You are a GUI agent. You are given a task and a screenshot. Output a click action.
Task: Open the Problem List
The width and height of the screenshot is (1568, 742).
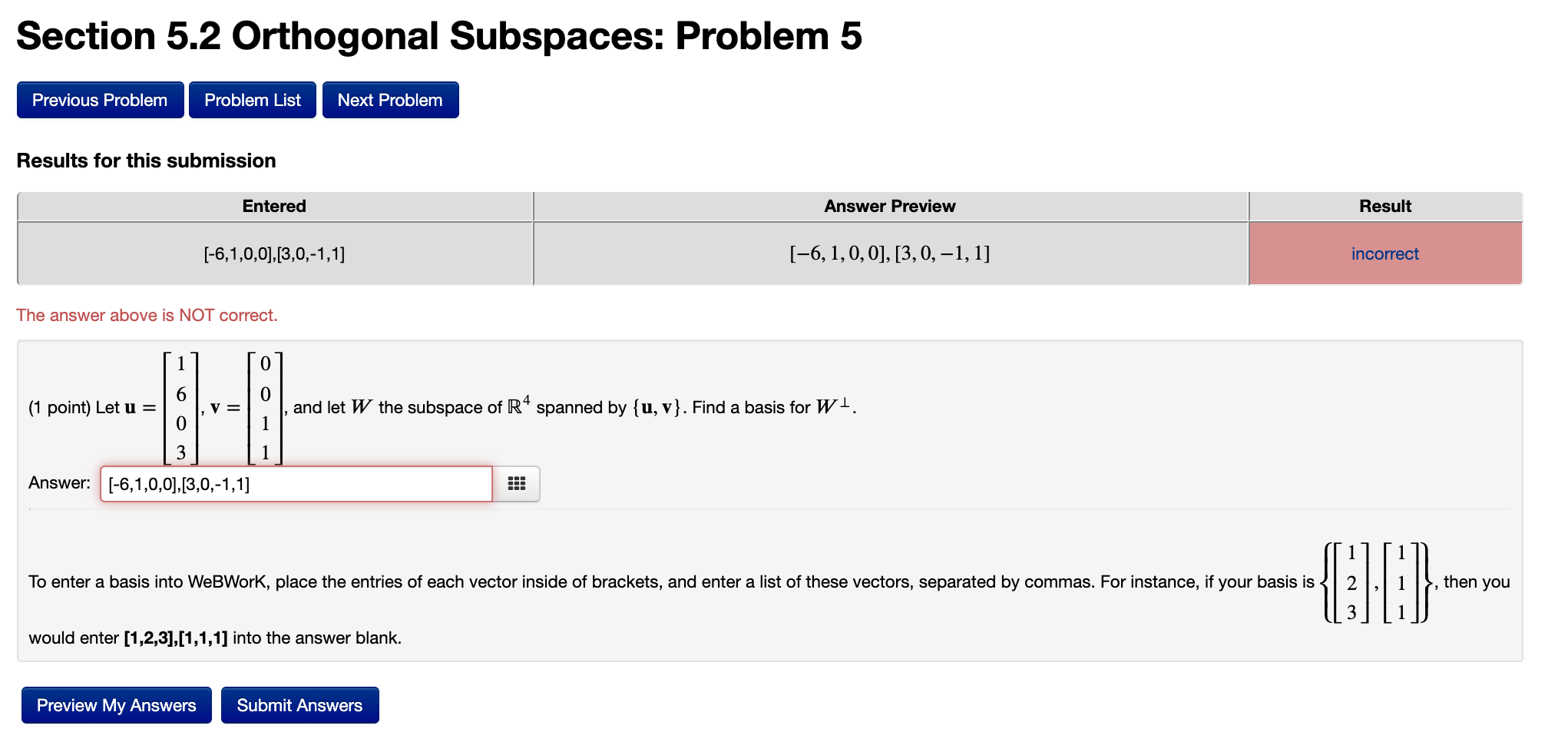(252, 99)
